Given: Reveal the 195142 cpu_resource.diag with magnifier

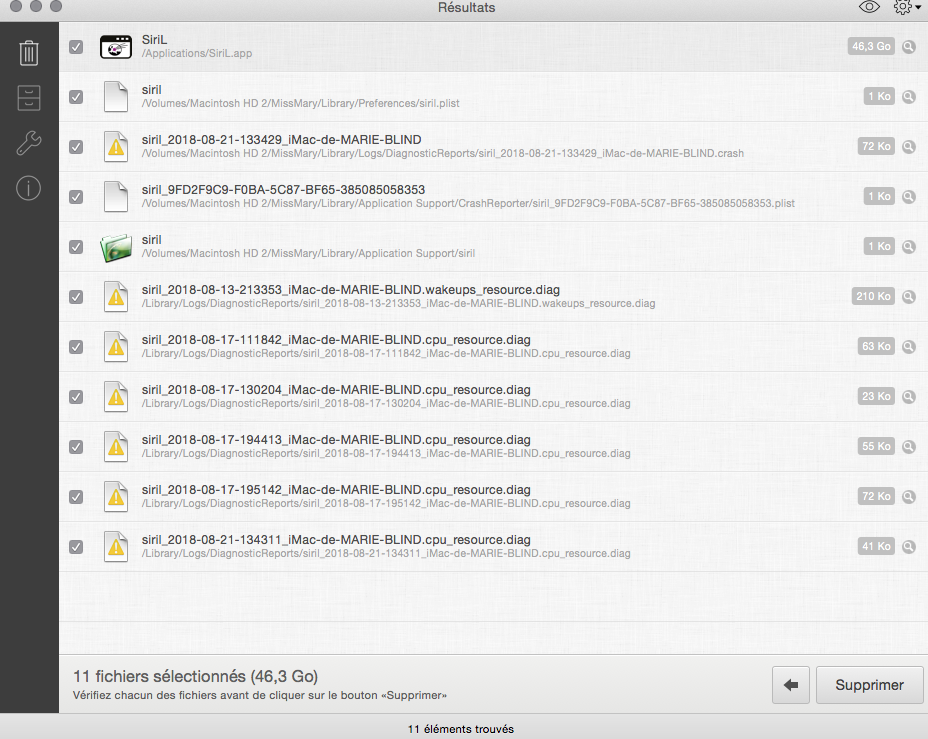Looking at the screenshot, I should pyautogui.click(x=908, y=496).
